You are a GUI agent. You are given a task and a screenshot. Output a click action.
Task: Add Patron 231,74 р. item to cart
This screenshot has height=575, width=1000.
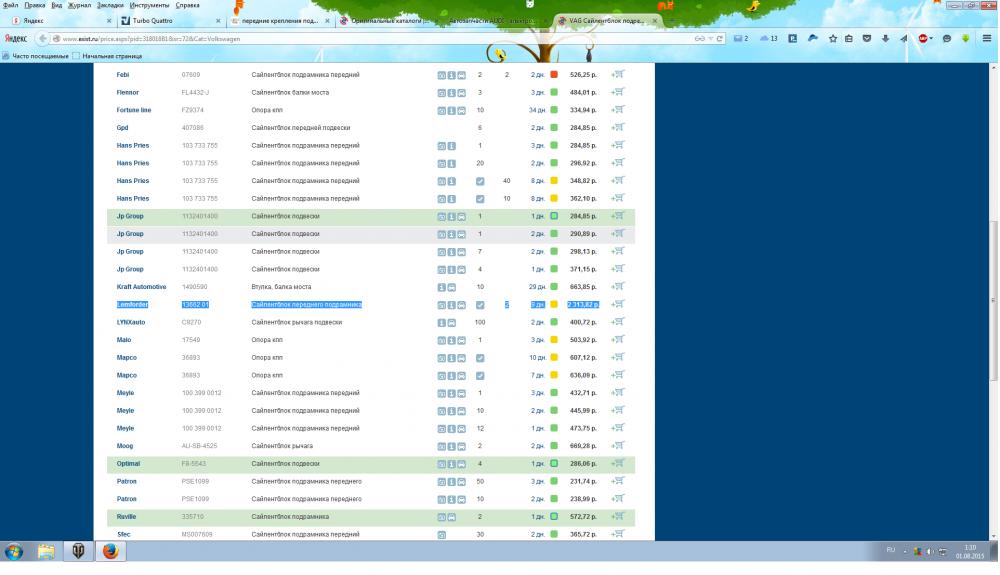(x=618, y=481)
